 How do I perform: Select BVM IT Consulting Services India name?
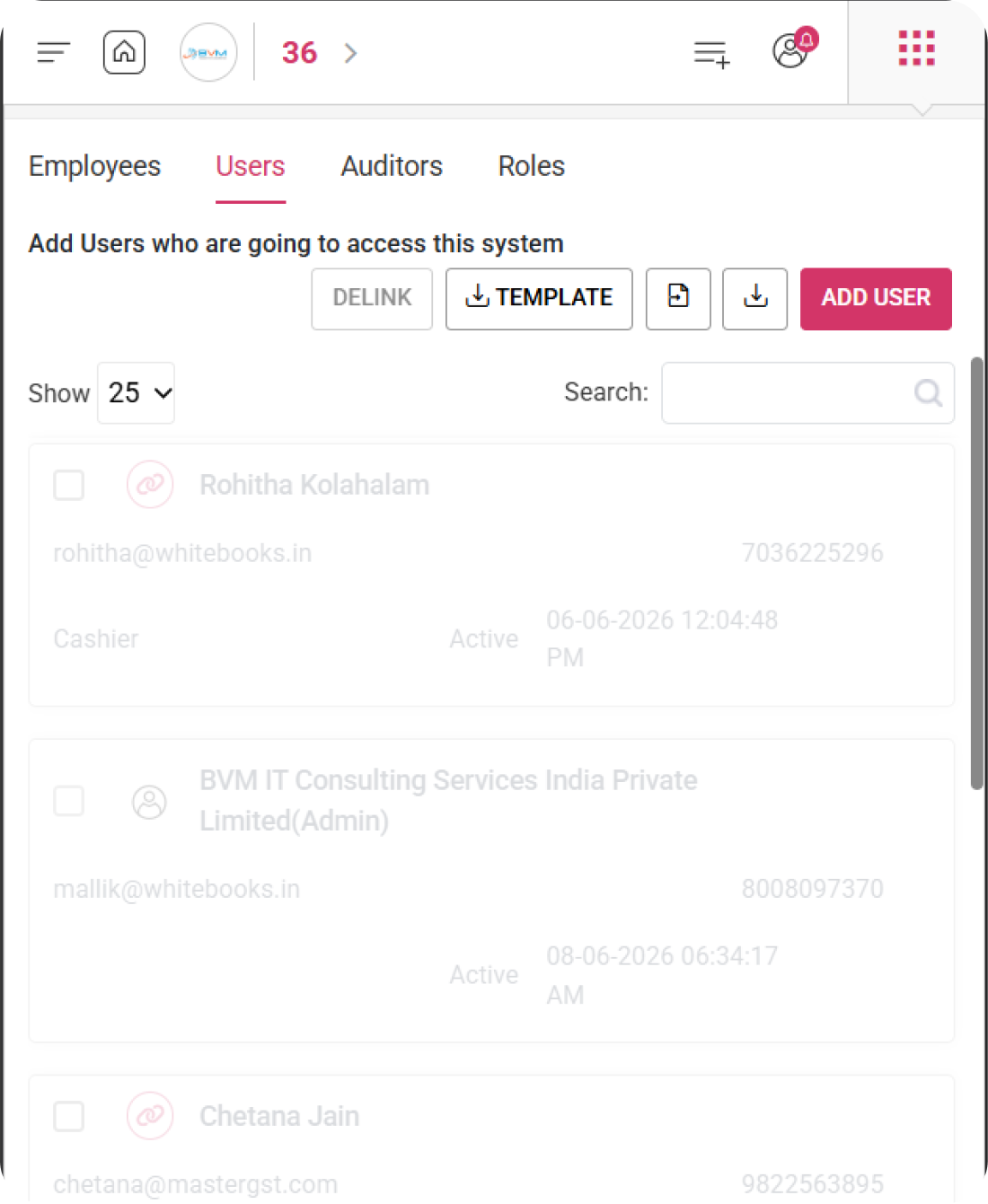click(x=448, y=800)
